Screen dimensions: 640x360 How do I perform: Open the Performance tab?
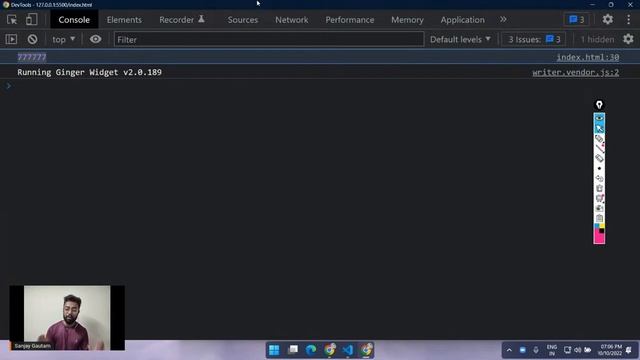coord(350,20)
